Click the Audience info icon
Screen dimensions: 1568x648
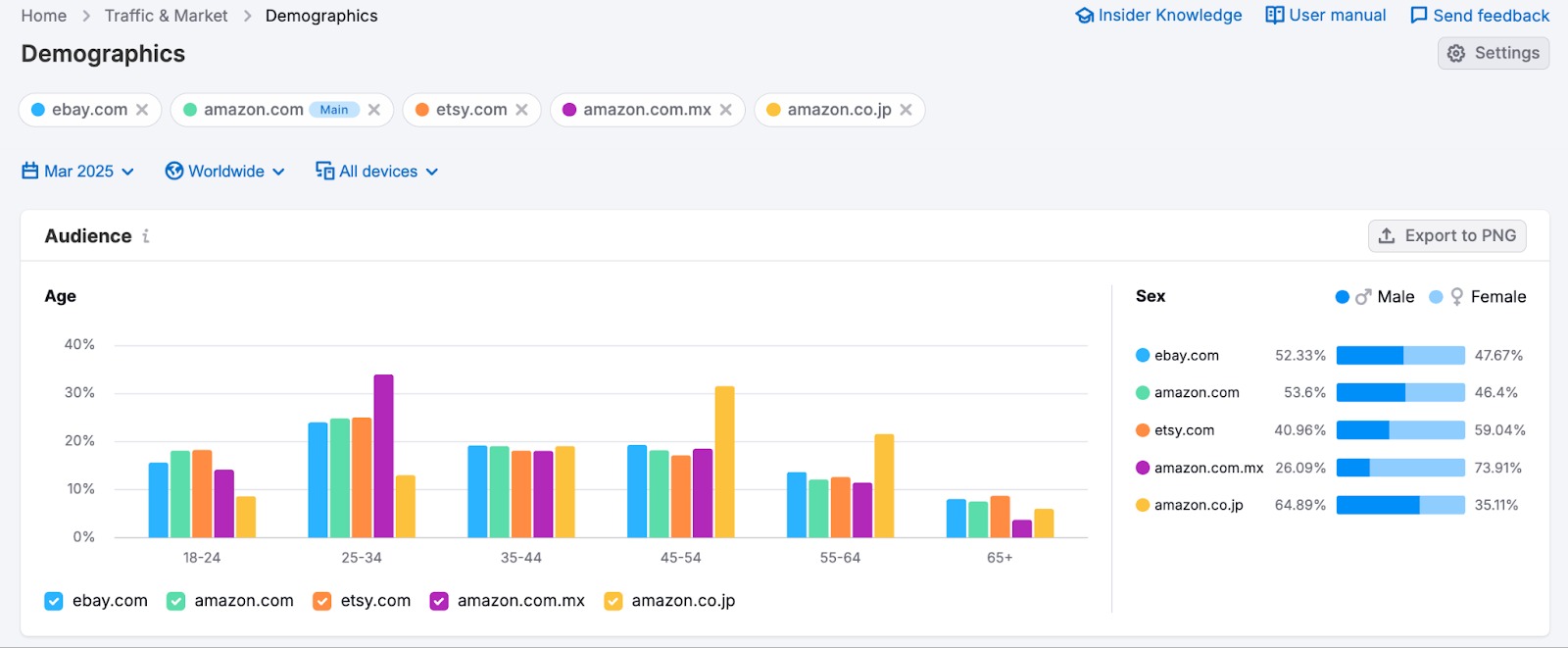(x=146, y=236)
